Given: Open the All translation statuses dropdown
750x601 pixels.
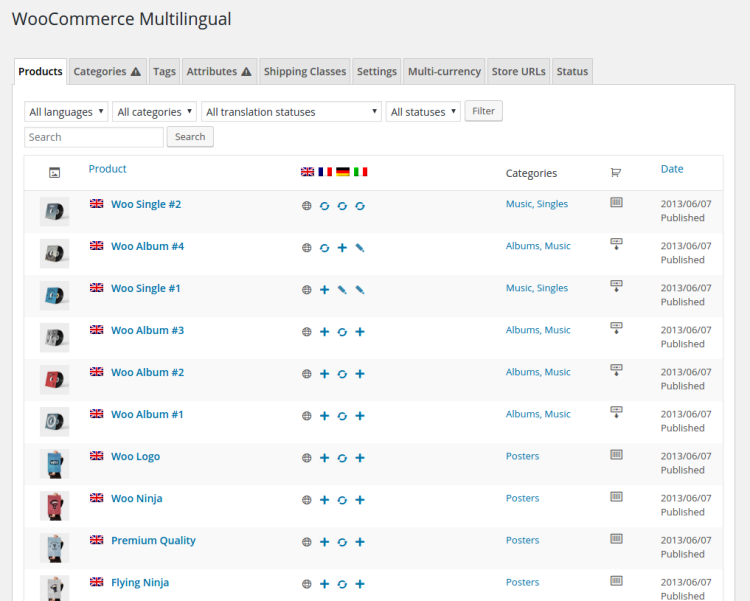Looking at the screenshot, I should (x=291, y=112).
